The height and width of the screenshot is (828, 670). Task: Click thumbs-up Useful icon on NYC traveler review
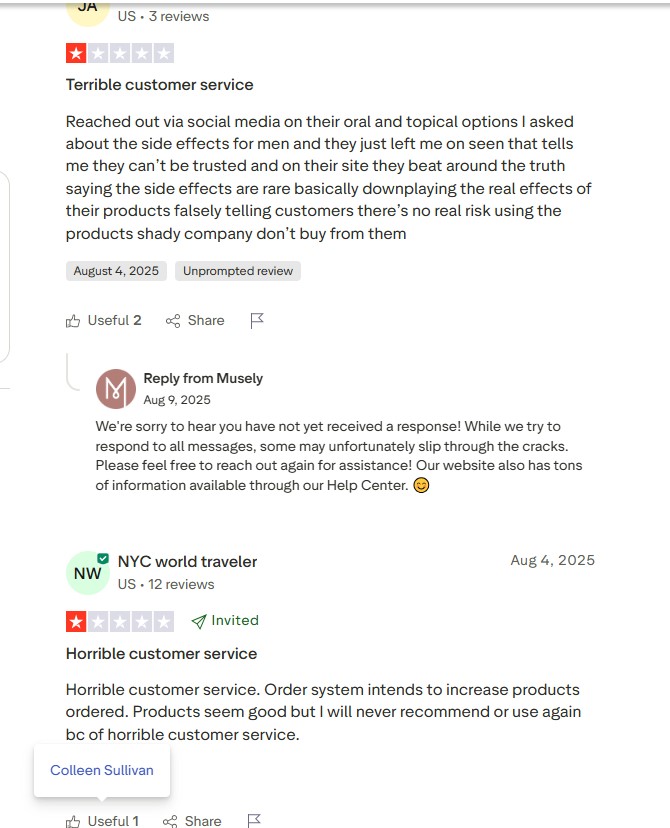(73, 821)
